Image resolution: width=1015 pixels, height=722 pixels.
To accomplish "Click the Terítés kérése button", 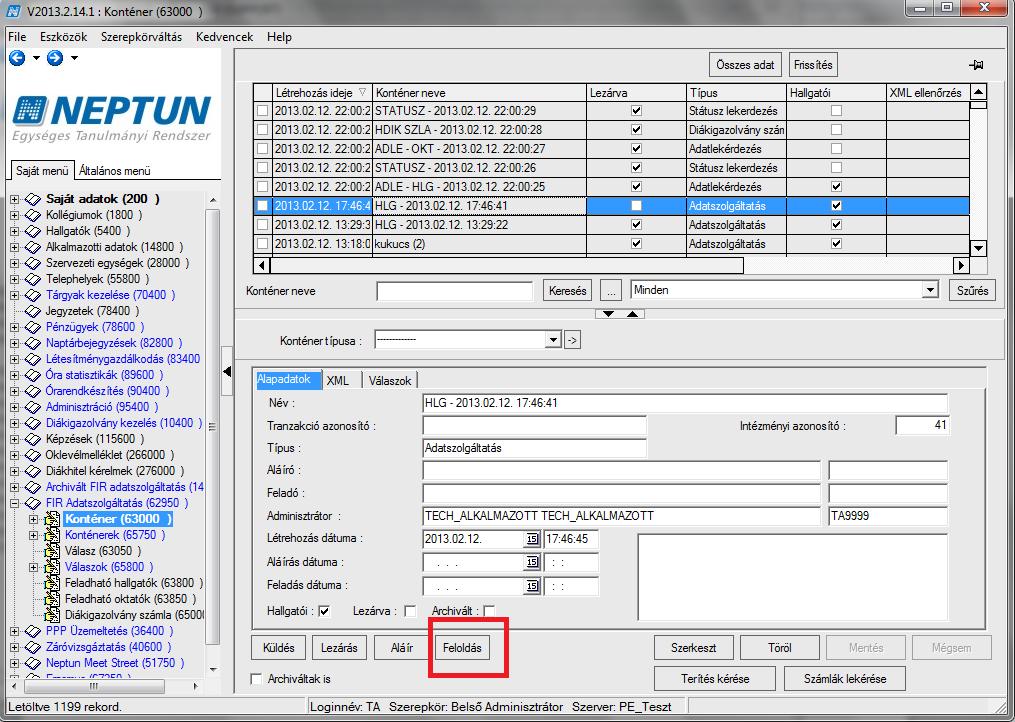I will click(715, 679).
